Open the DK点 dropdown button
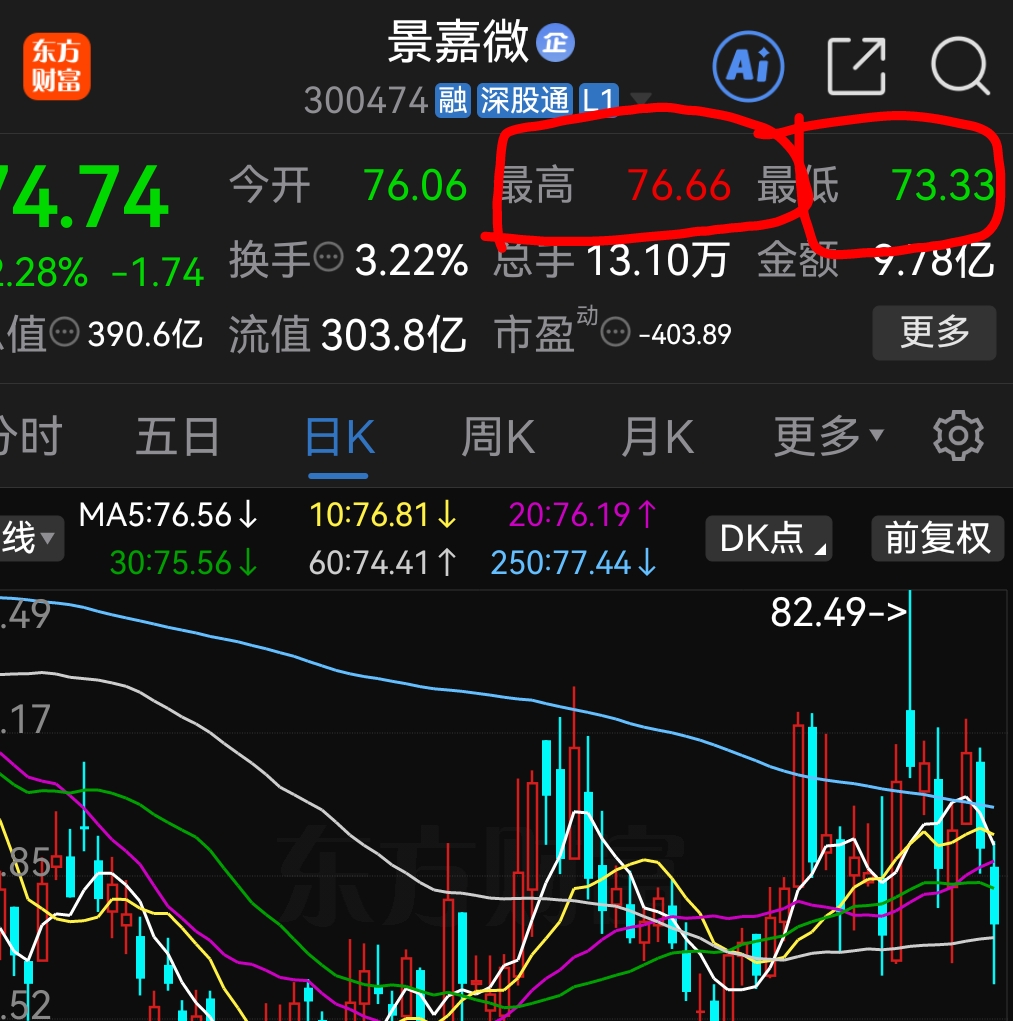Screen dimensions: 1013x1021 pos(768,538)
